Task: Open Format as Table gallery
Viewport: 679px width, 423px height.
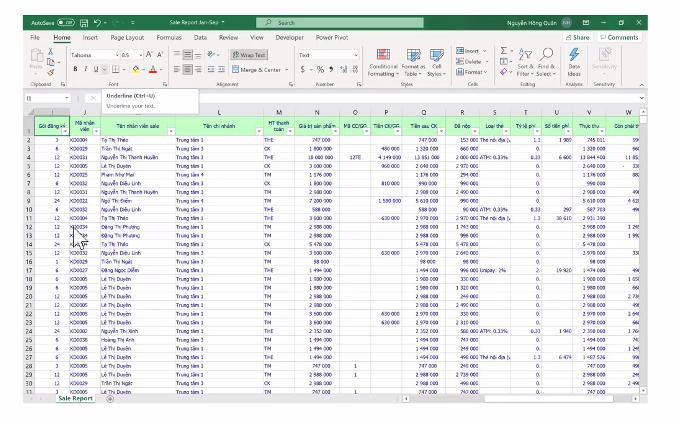Action: click(413, 63)
